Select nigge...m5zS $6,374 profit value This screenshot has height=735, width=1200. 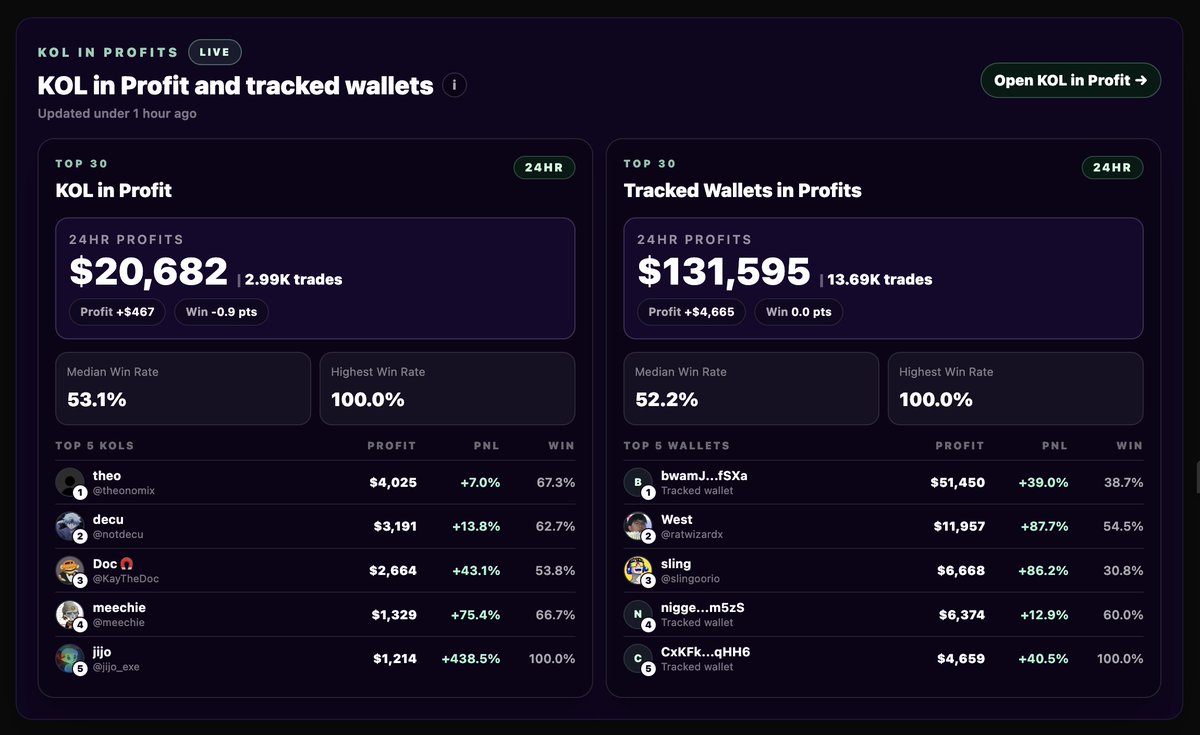coord(962,615)
